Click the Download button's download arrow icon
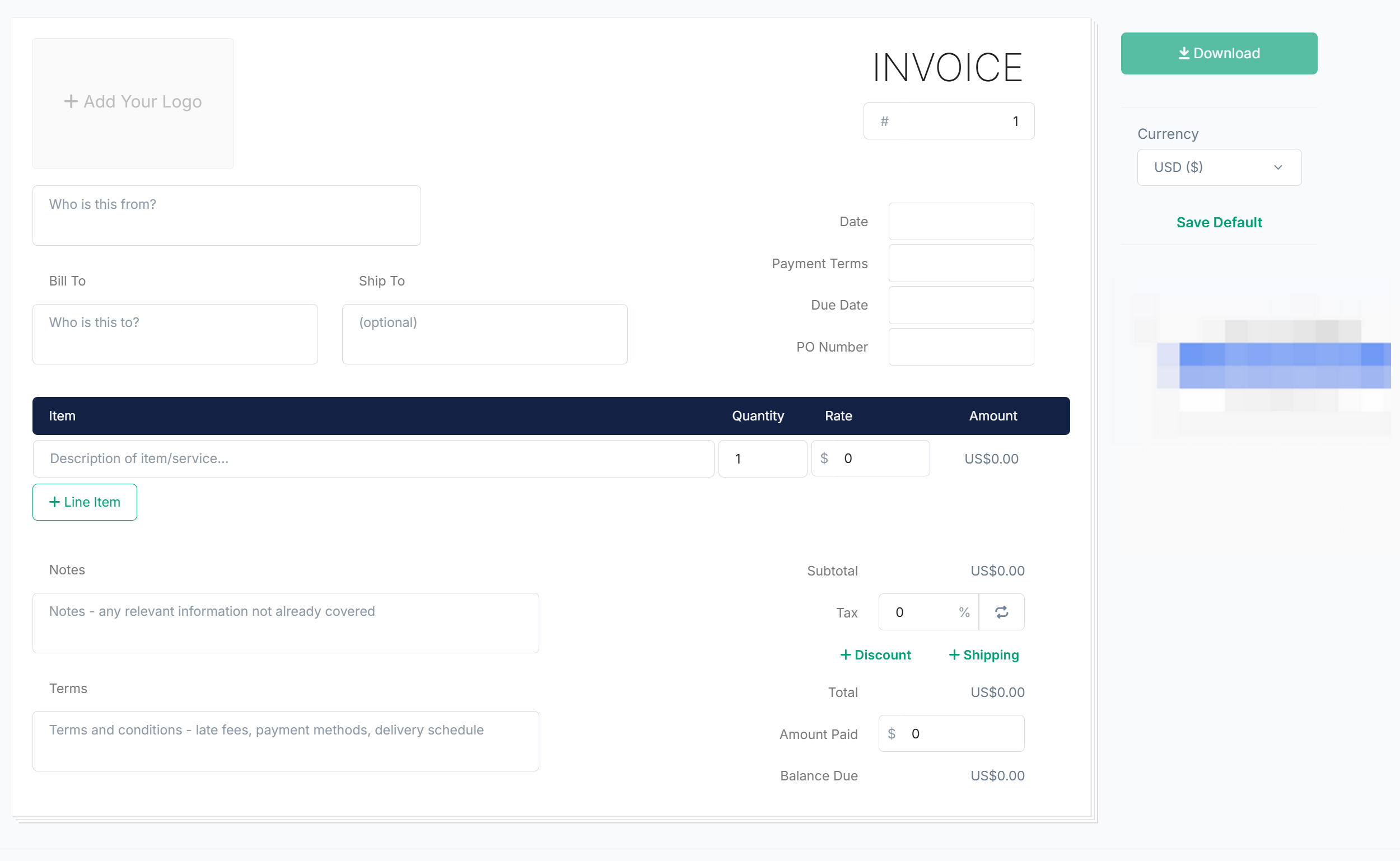Image resolution: width=1400 pixels, height=861 pixels. (x=1184, y=53)
